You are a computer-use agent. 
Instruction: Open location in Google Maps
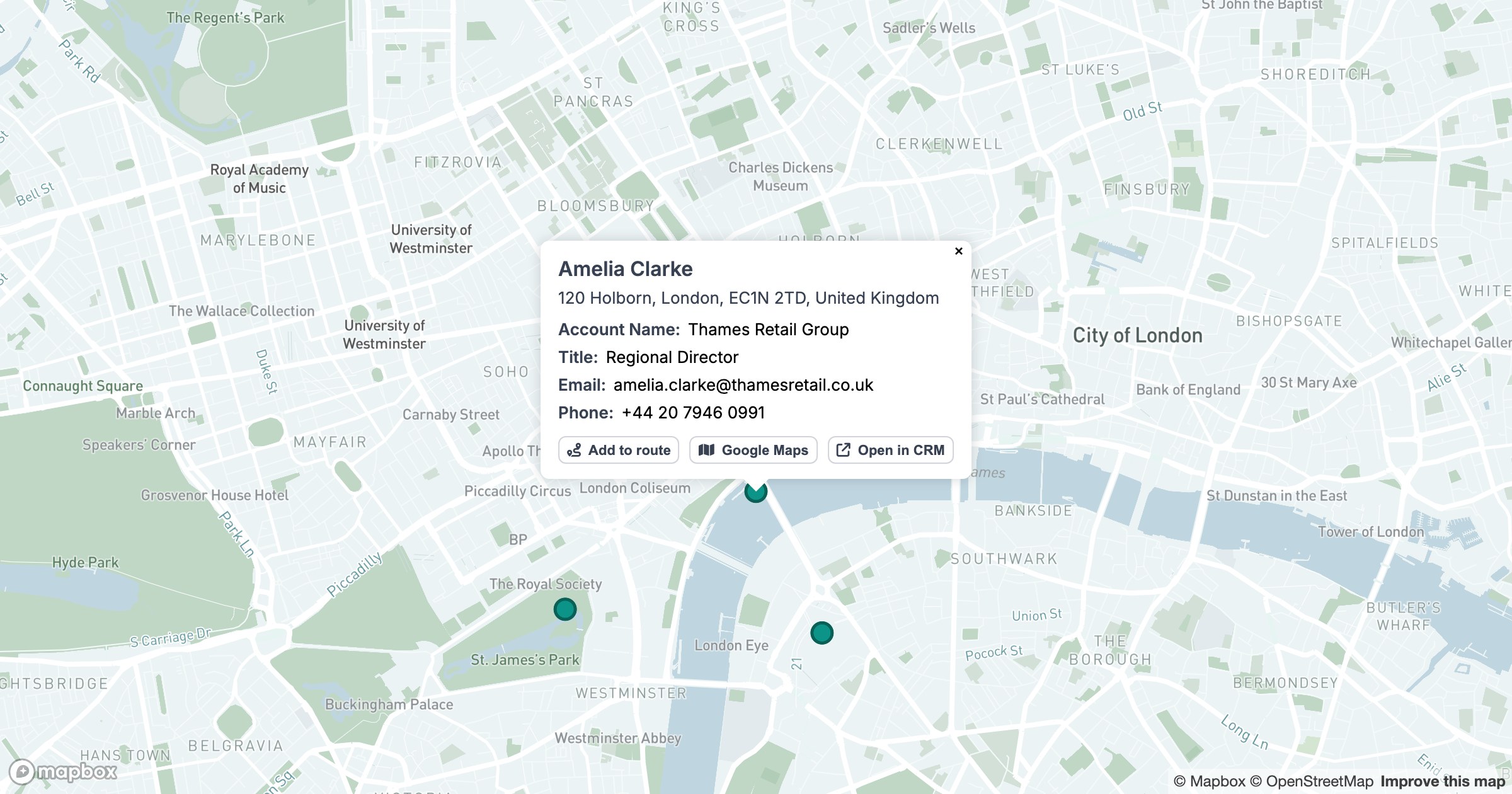tap(753, 450)
